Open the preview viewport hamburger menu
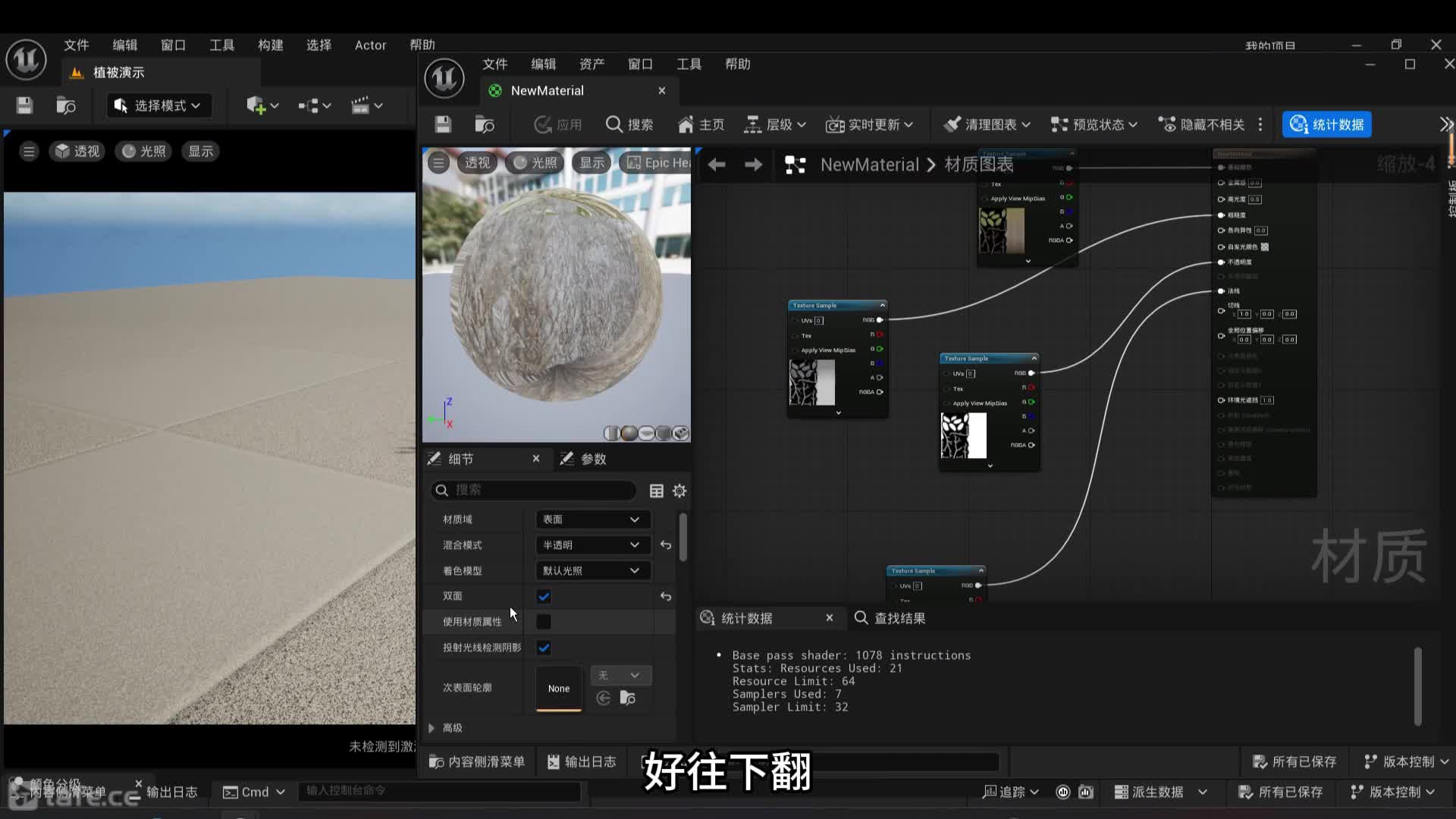 point(438,162)
